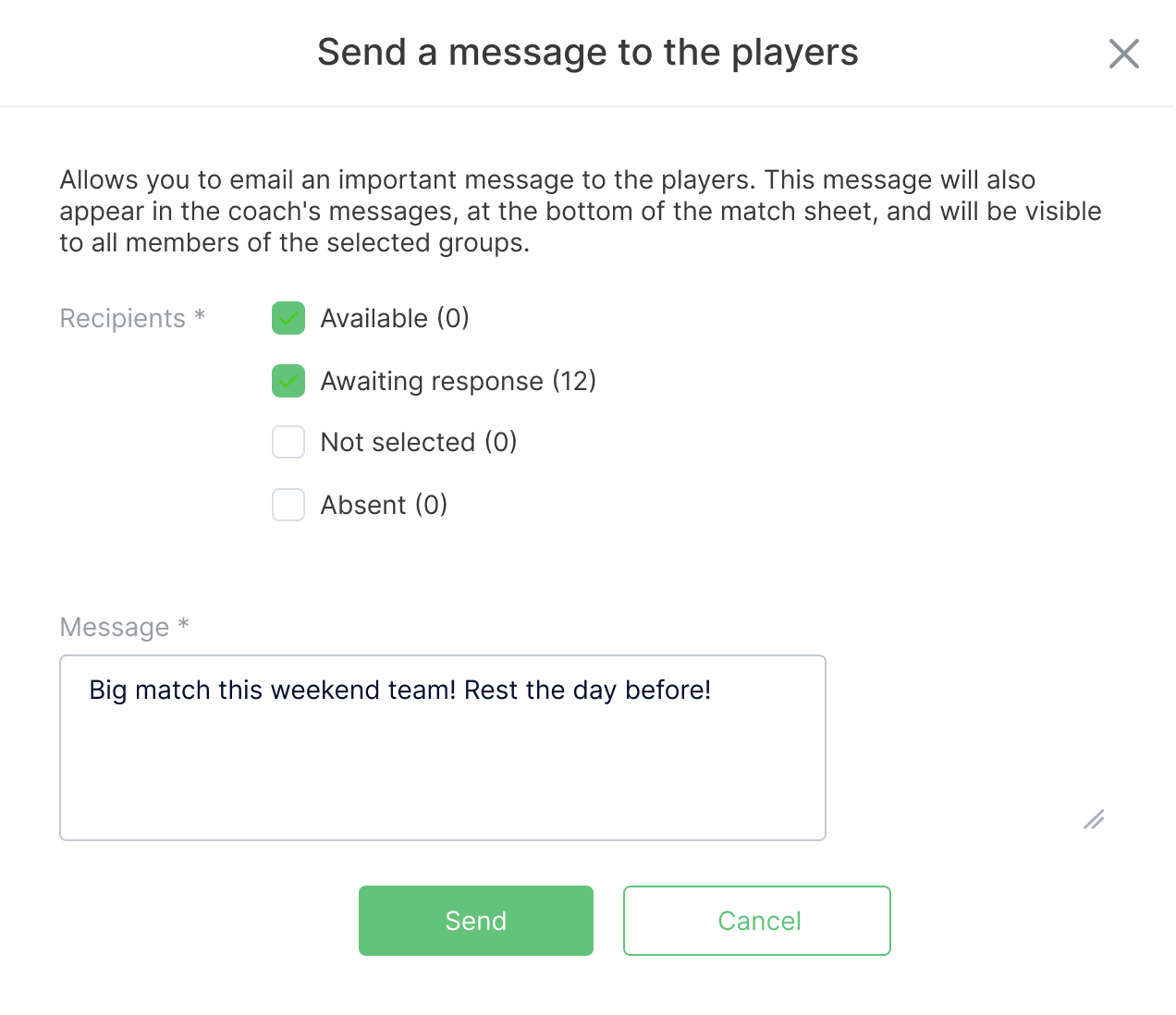Click the Awaiting response (12) label

pos(458,381)
